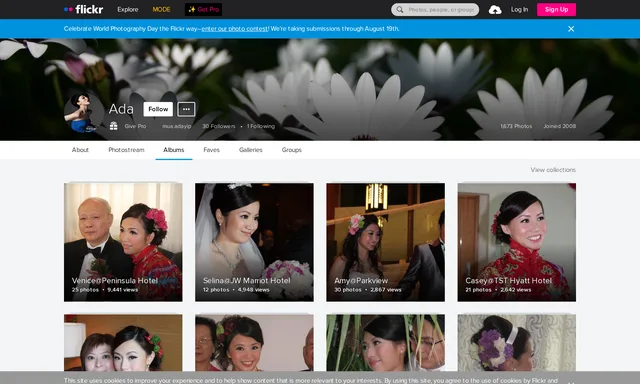
Task: Dismiss the blue photo contest banner
Action: [x=571, y=29]
